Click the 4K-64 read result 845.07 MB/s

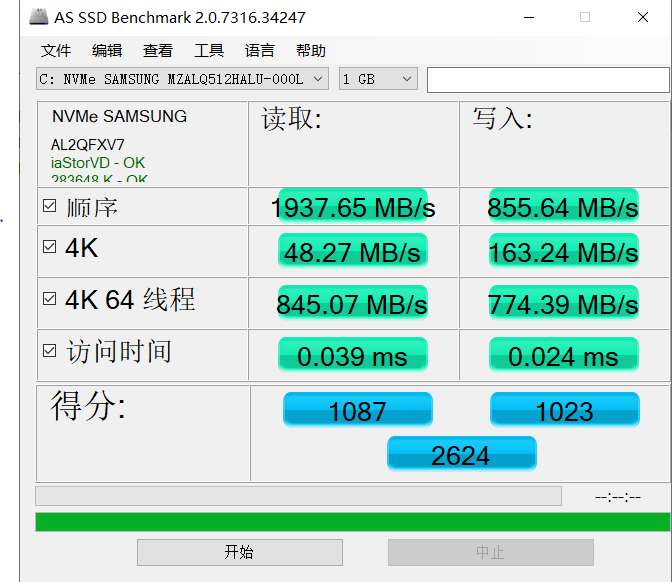352,304
